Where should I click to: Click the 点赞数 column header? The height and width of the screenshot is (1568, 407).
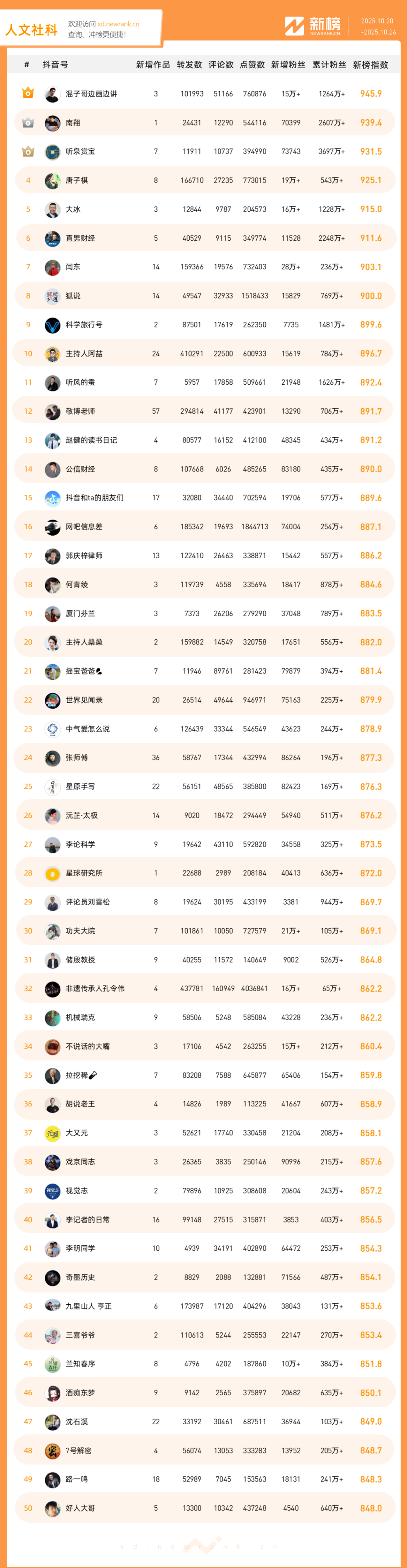252,65
